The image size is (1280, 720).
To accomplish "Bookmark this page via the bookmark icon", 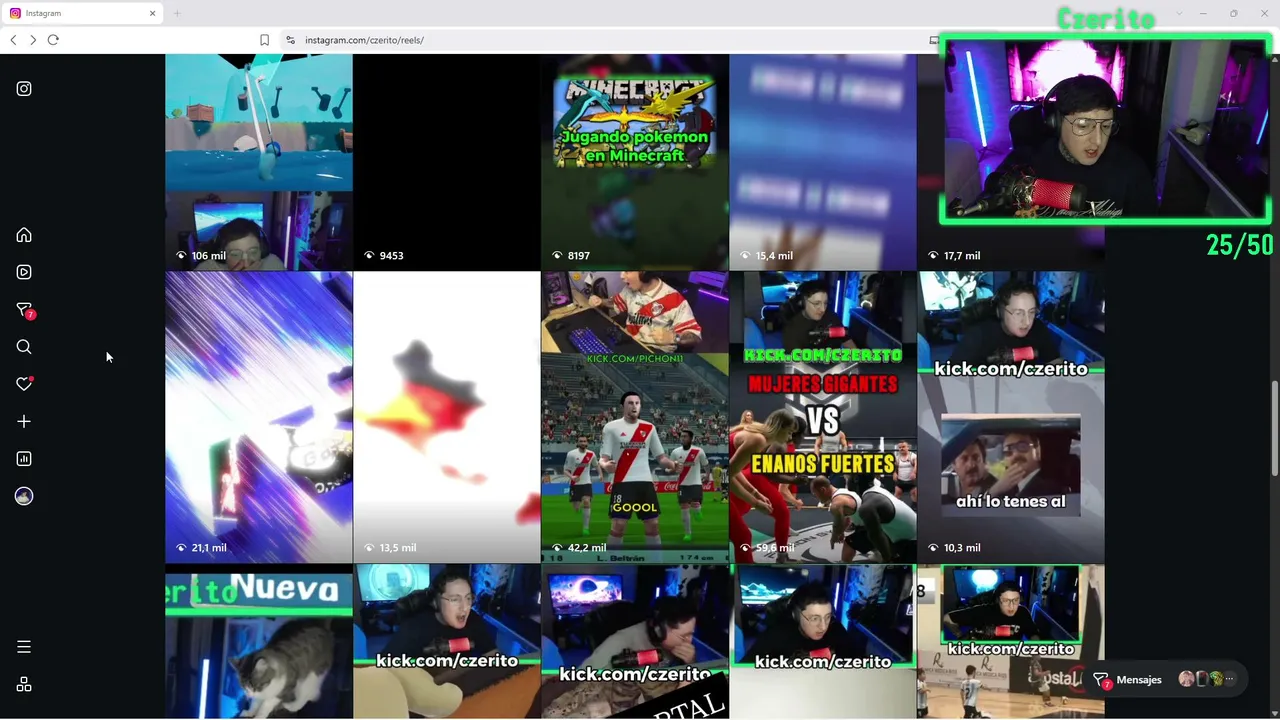I will click(x=264, y=40).
